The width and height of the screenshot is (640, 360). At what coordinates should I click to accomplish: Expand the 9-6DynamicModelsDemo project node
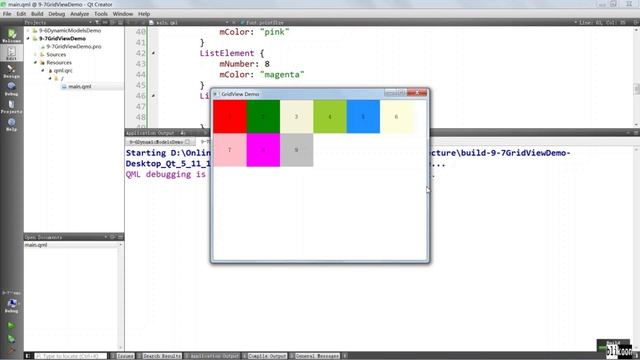coord(28,31)
